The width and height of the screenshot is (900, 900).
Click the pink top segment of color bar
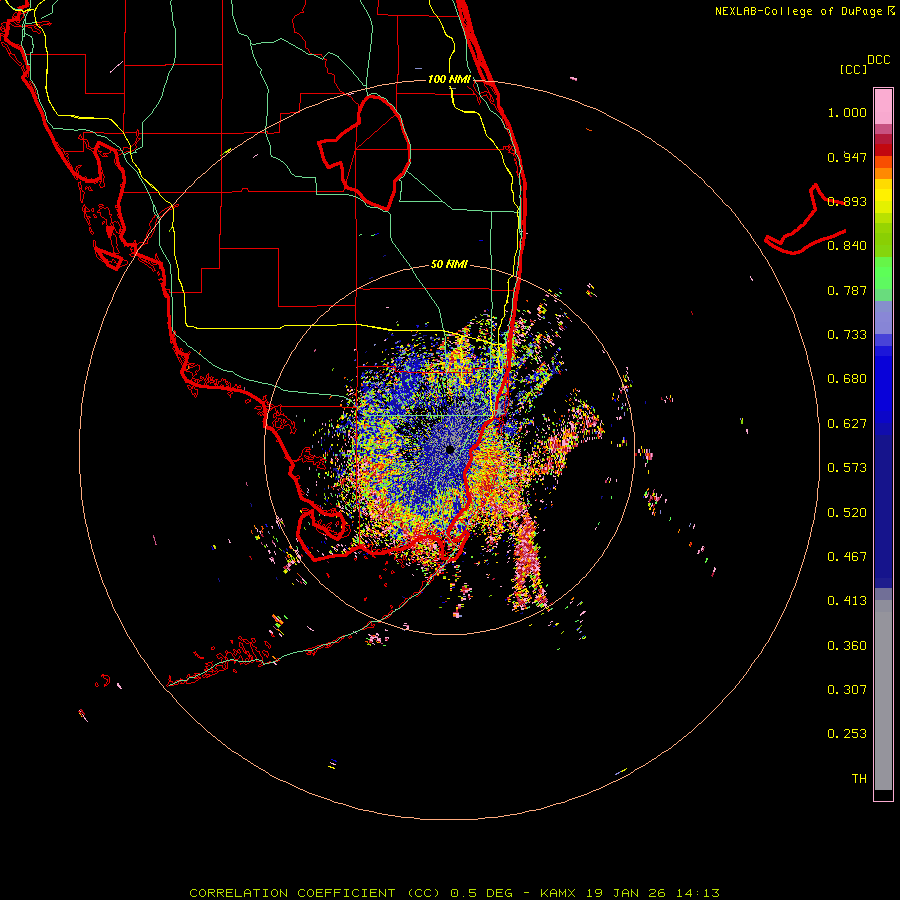coord(883,107)
